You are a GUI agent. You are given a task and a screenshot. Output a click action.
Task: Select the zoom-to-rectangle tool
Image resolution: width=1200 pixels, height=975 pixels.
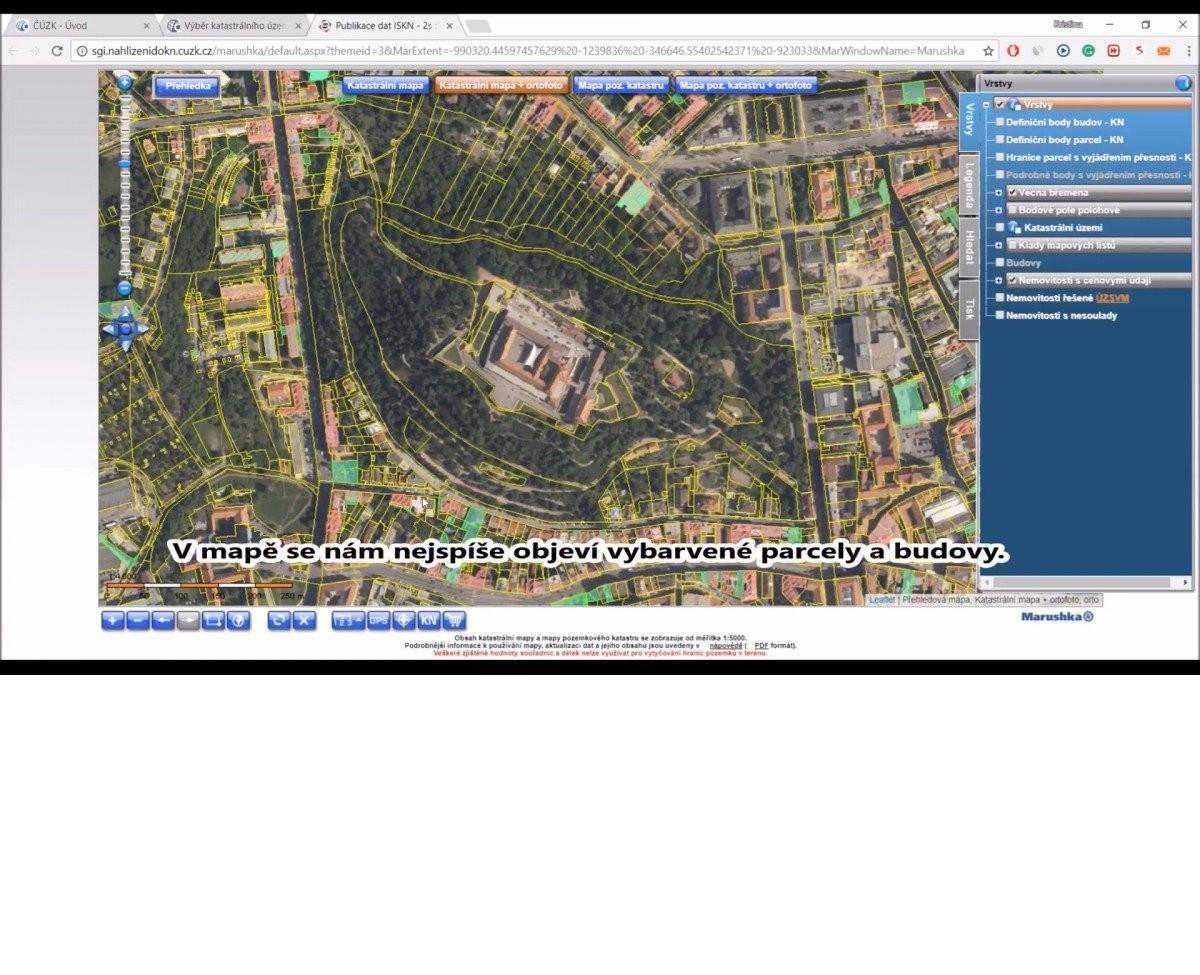coord(213,620)
